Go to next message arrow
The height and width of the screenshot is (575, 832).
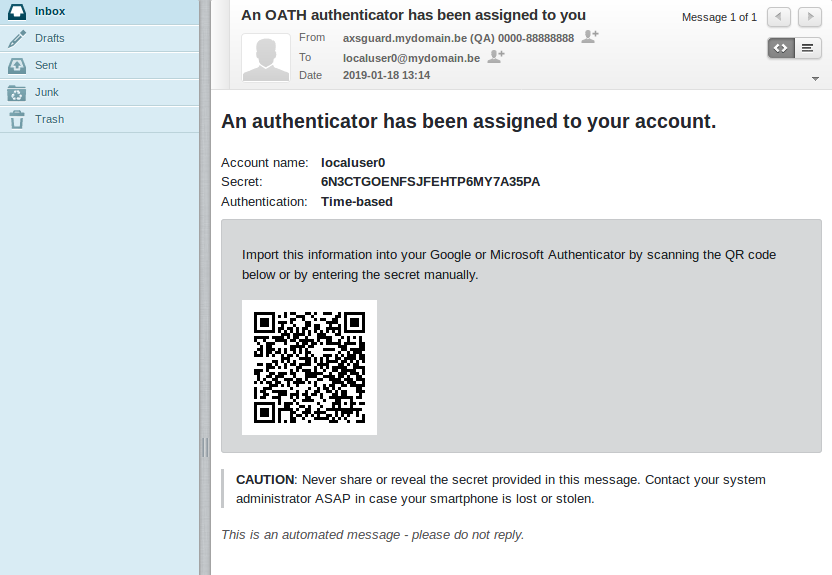coord(810,17)
